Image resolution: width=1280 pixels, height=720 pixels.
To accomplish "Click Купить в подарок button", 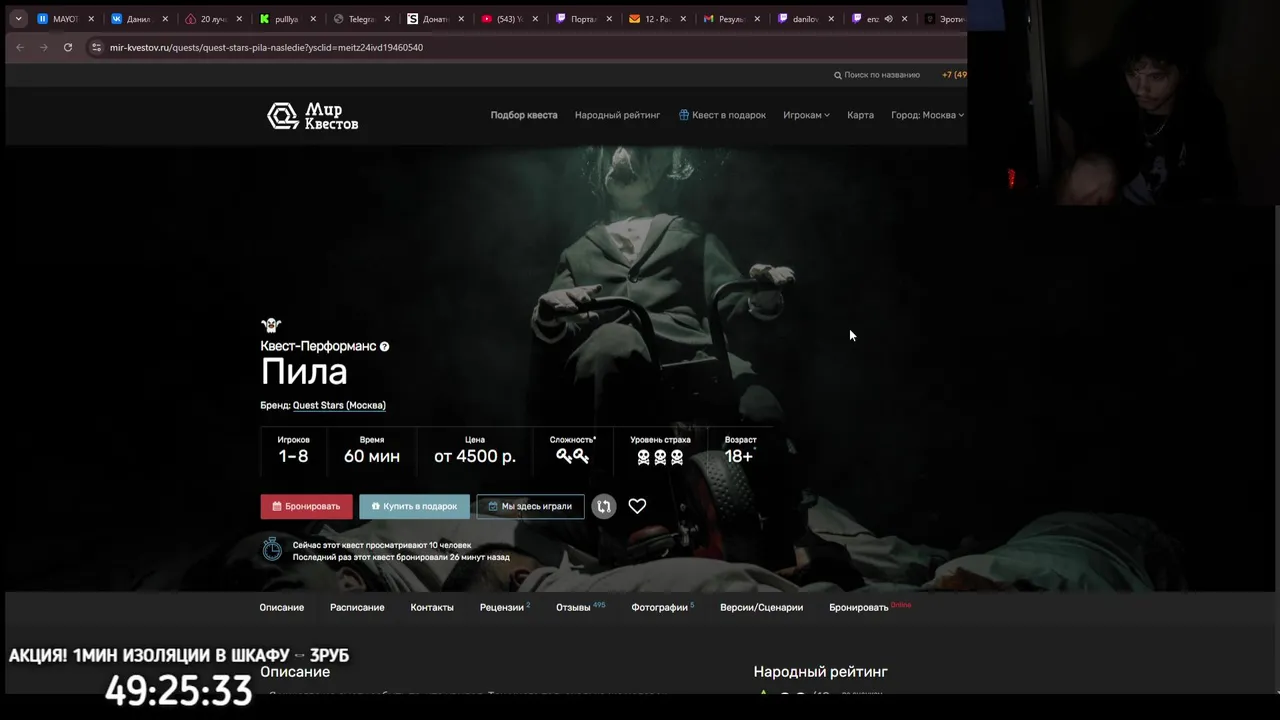I will point(414,506).
